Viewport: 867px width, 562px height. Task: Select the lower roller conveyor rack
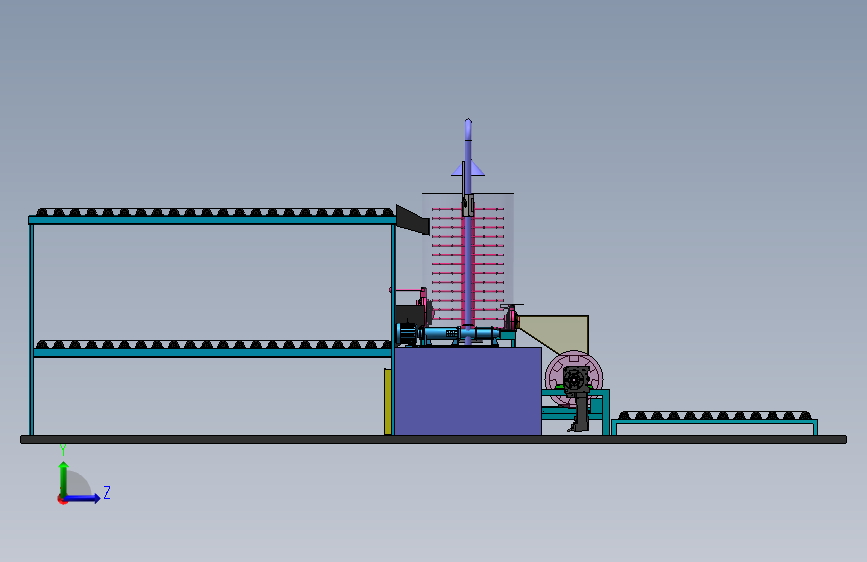pyautogui.click(x=212, y=349)
